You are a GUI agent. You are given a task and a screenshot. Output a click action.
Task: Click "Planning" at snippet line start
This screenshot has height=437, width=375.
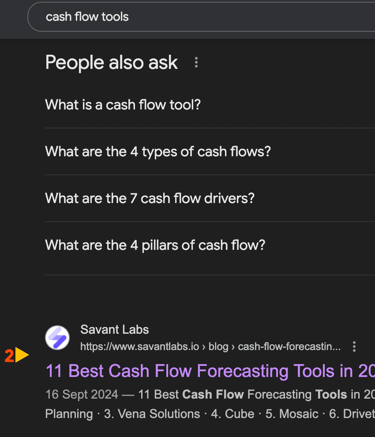click(69, 414)
